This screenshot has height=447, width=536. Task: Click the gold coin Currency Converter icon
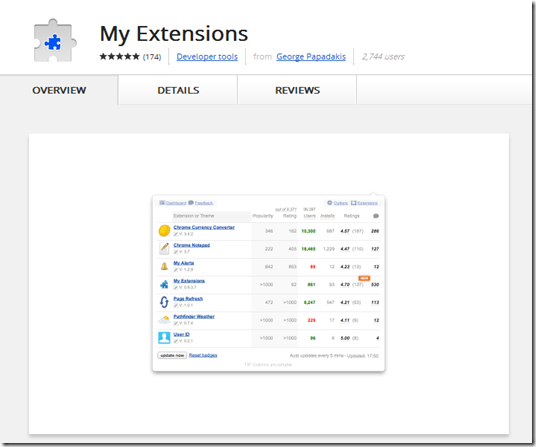tap(164, 231)
